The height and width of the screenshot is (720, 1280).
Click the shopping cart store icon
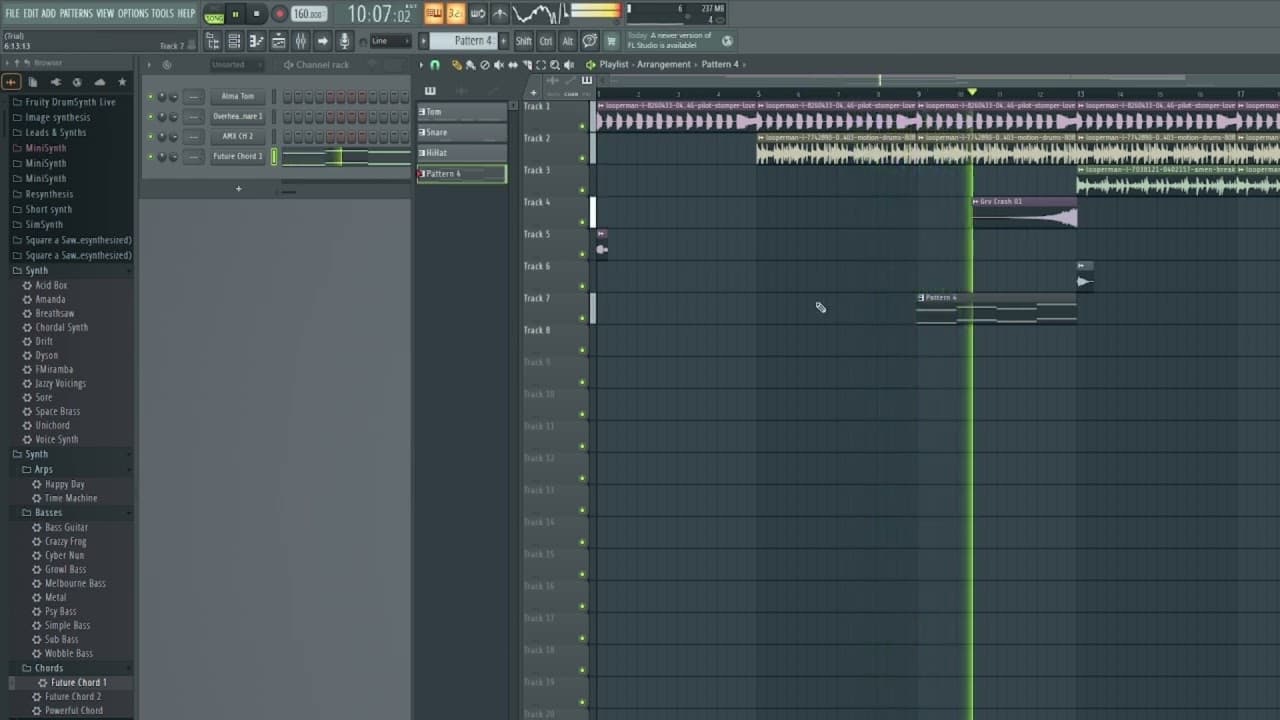pos(612,41)
